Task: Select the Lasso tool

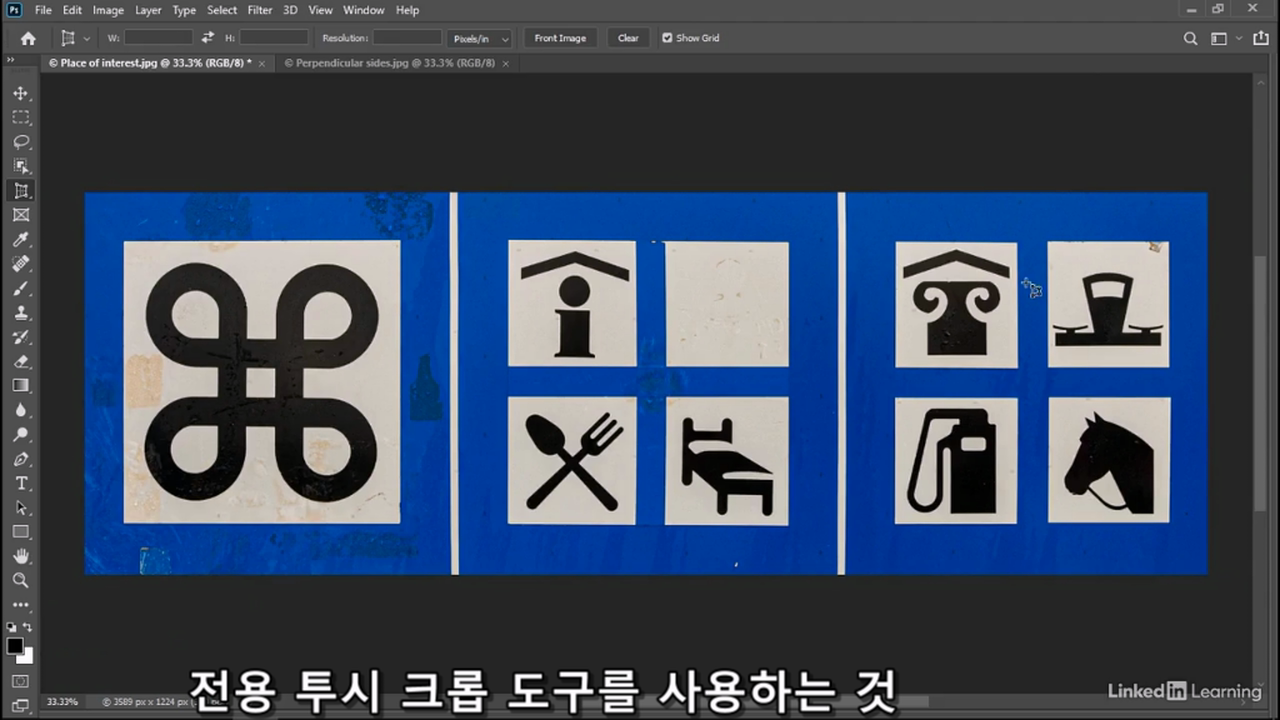Action: tap(21, 142)
